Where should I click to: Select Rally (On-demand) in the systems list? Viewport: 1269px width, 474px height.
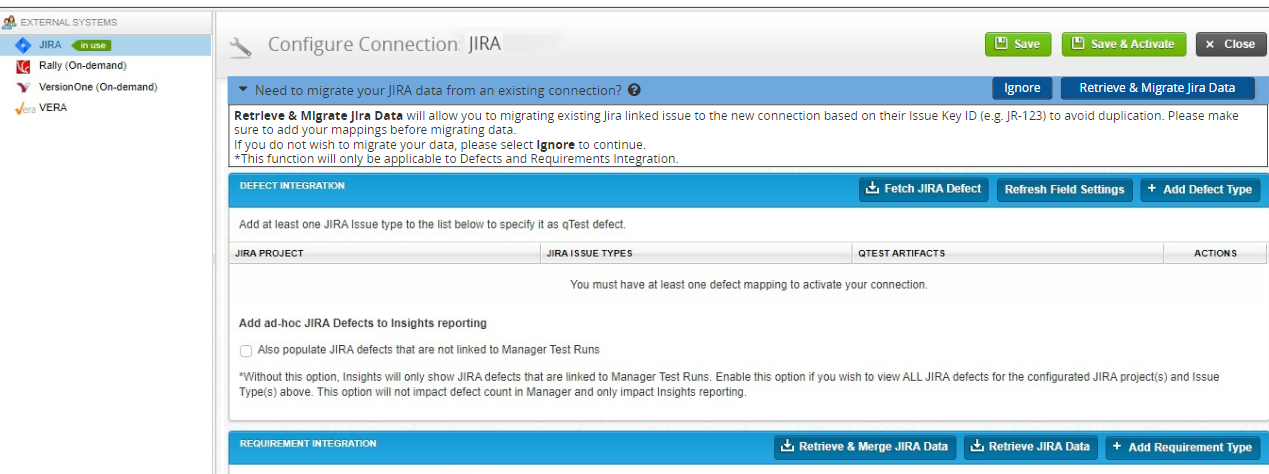pyautogui.click(x=82, y=66)
